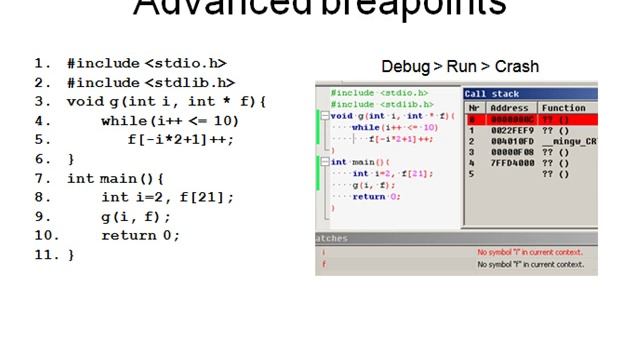The width and height of the screenshot is (640, 360).
Task: Click slide listing line 10 'return 0;'
Action: pos(140,236)
